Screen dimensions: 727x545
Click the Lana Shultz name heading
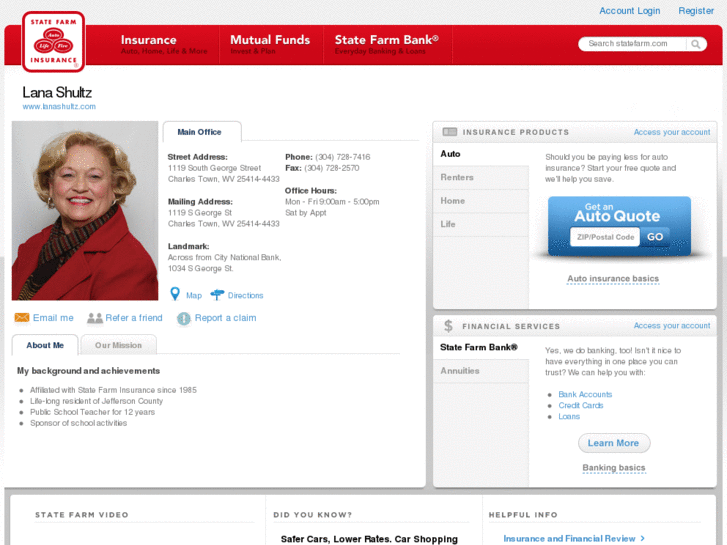pos(57,92)
